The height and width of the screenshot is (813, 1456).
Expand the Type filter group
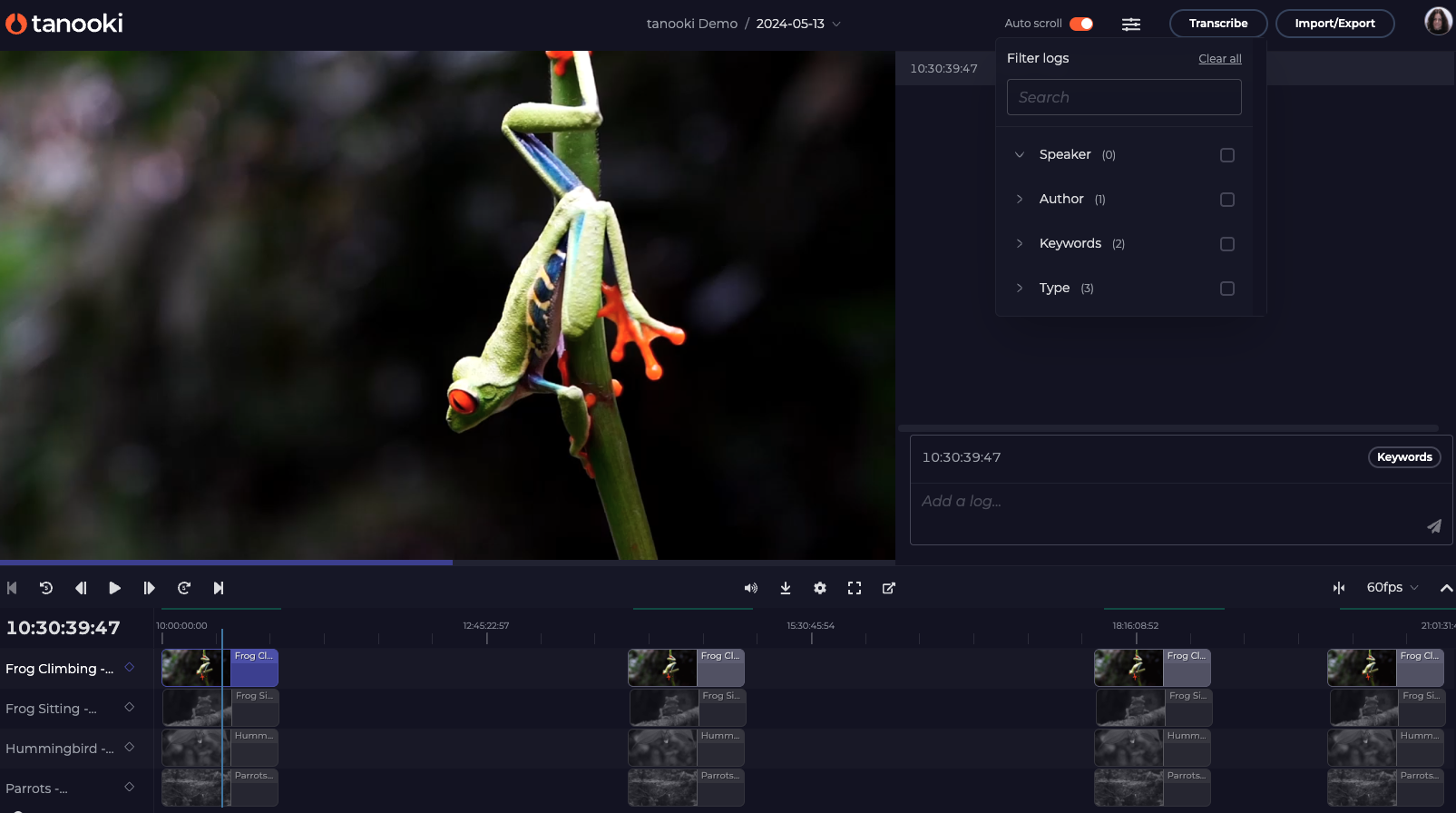1020,288
